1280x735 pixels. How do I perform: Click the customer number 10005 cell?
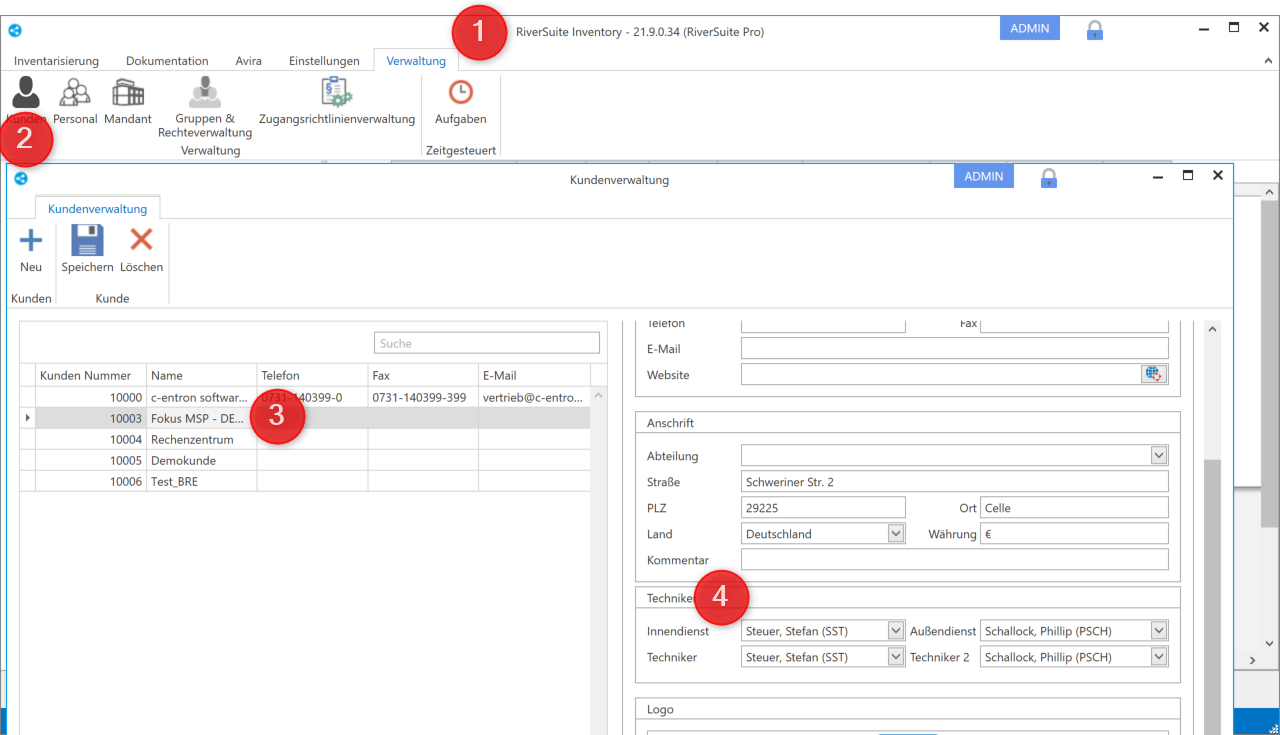pyautogui.click(x=91, y=460)
